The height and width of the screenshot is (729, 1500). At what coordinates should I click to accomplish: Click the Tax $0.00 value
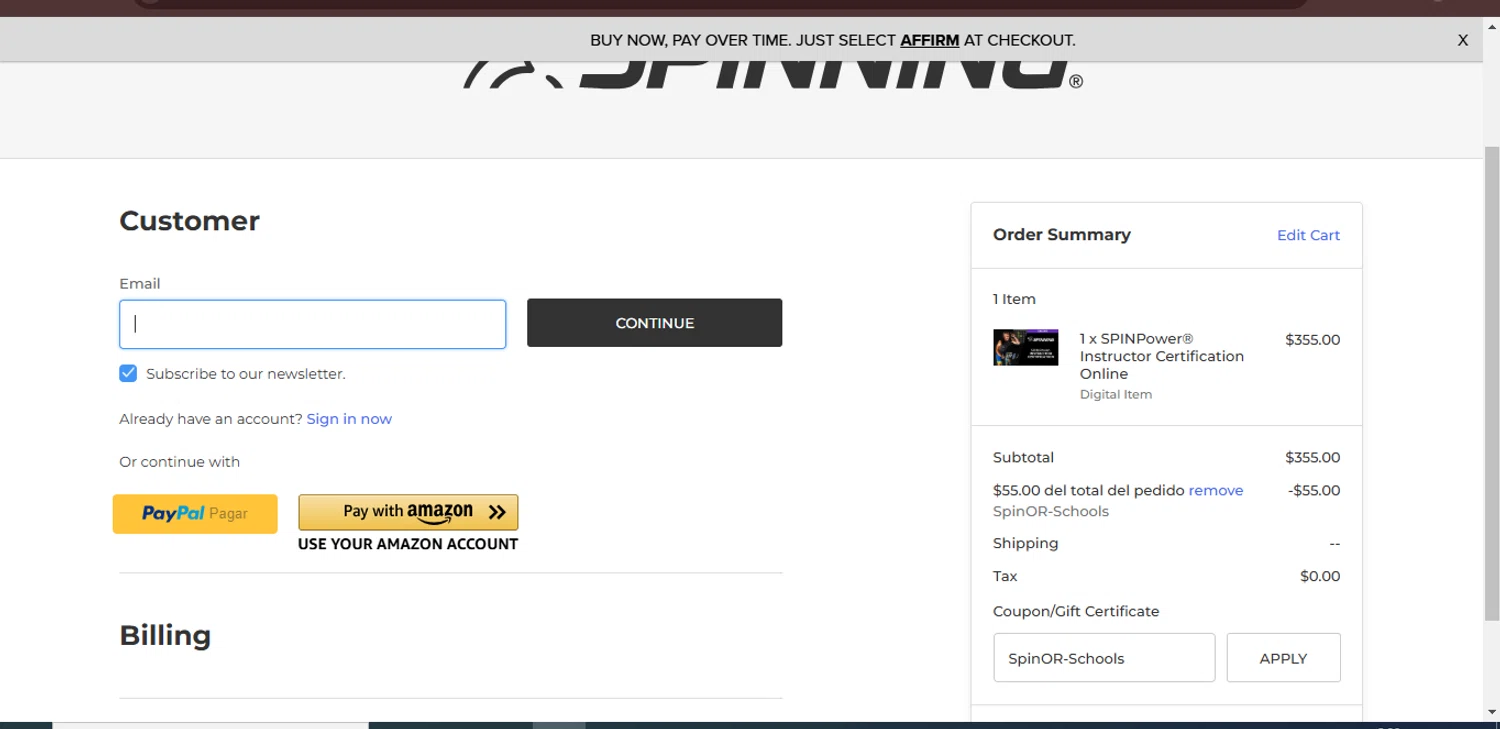(x=1320, y=576)
